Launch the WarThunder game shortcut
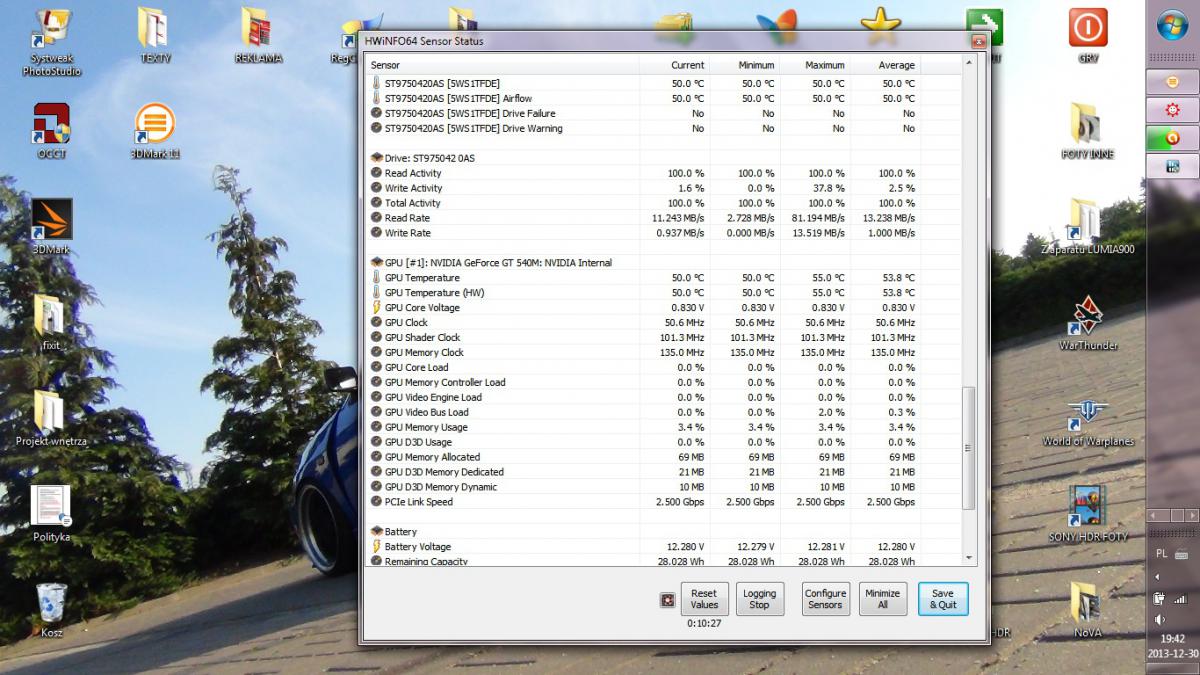This screenshot has height=675, width=1200. pos(1088,323)
